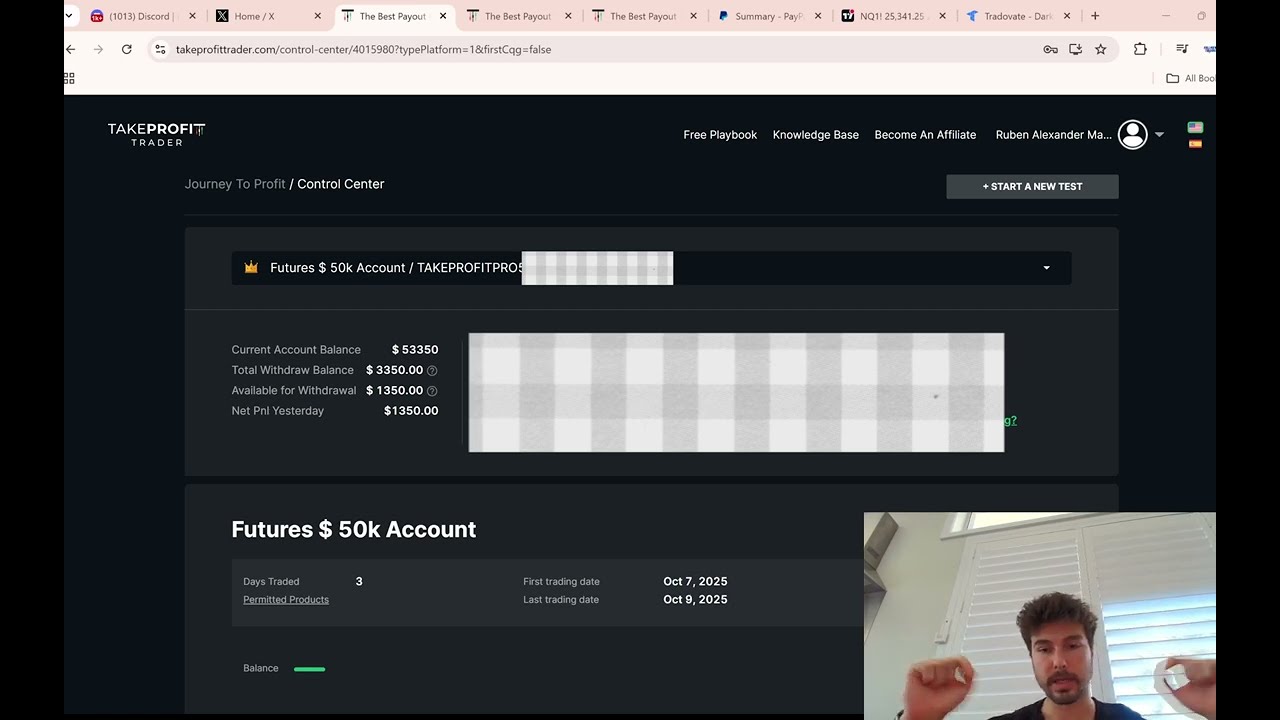The image size is (1280, 720).
Task: Click the Start A New Test button
Action: pyautogui.click(x=1032, y=186)
